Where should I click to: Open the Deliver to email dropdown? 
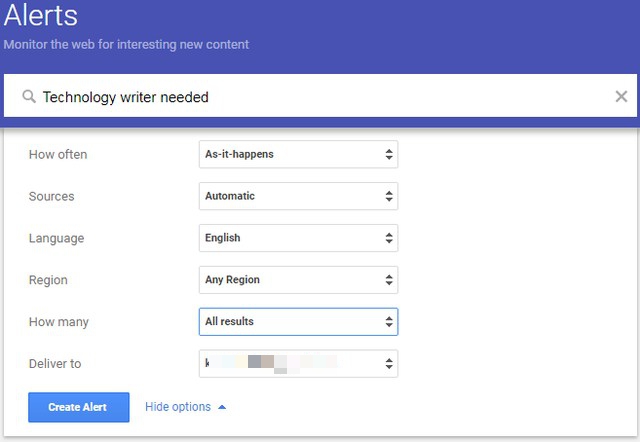coord(298,364)
